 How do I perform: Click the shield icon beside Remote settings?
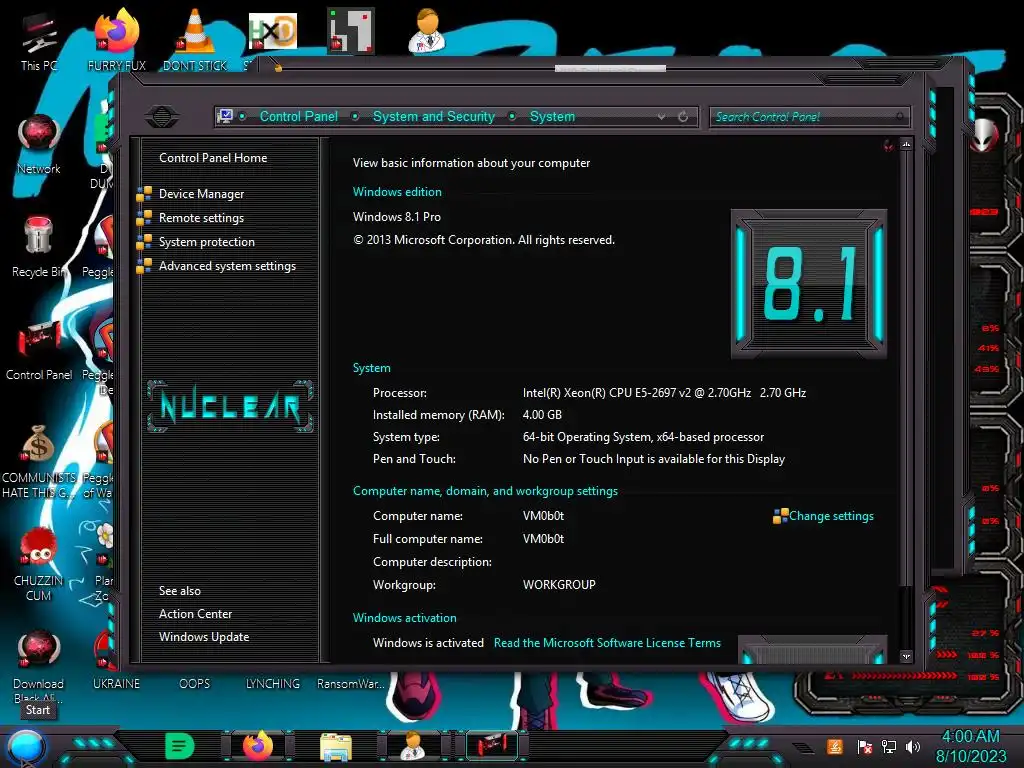[144, 218]
